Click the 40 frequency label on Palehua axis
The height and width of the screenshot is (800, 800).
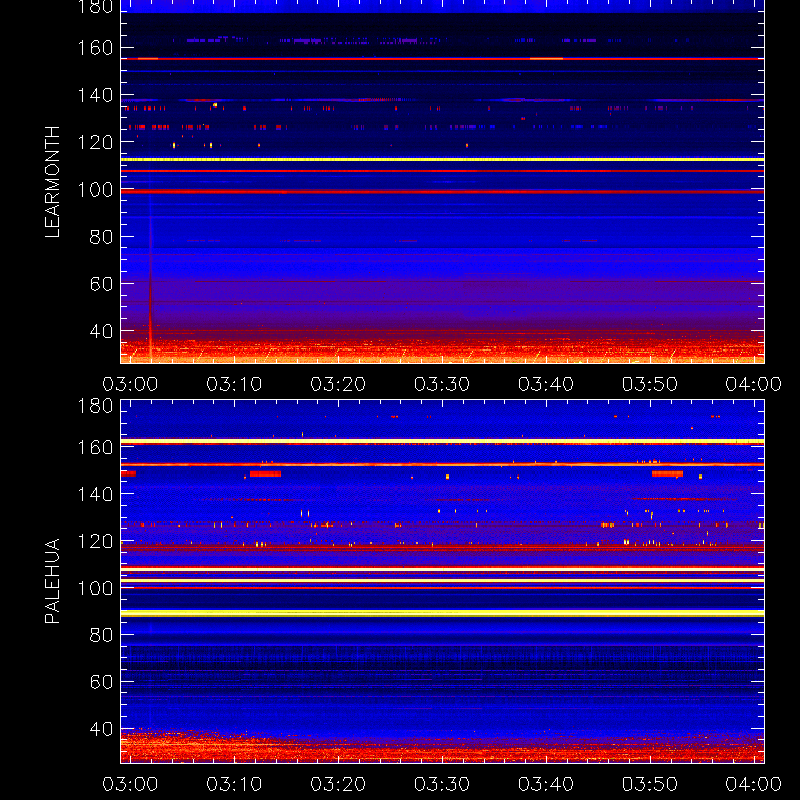[101, 729]
